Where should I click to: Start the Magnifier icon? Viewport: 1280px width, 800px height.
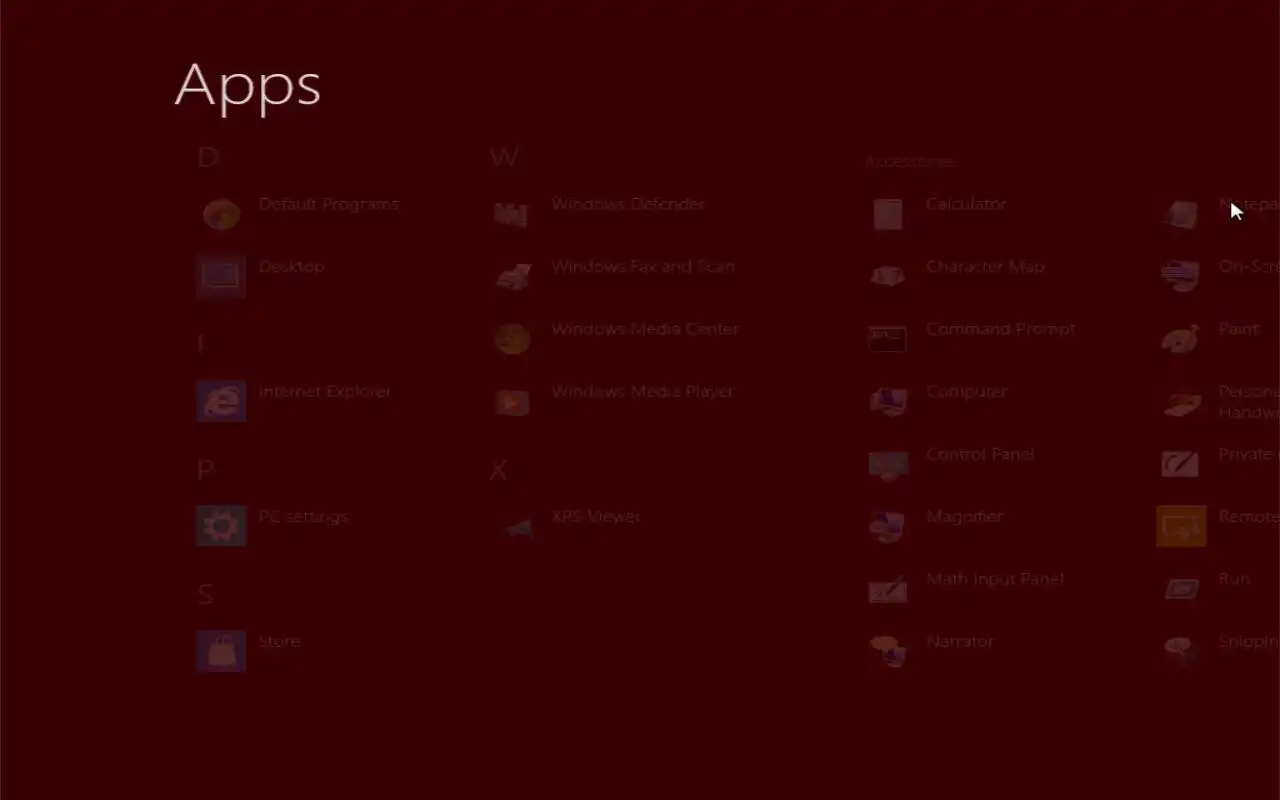point(887,527)
